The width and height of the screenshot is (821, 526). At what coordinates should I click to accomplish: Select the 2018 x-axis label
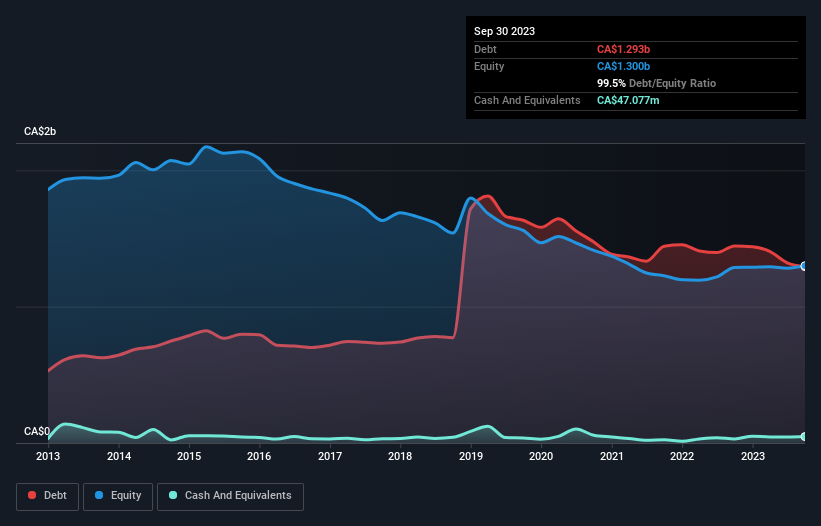click(400, 456)
